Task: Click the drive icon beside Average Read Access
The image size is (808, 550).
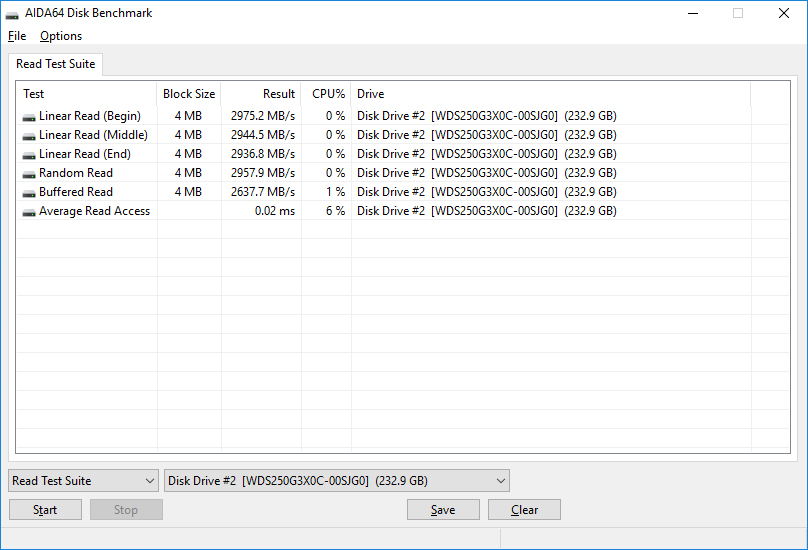Action: point(29,213)
